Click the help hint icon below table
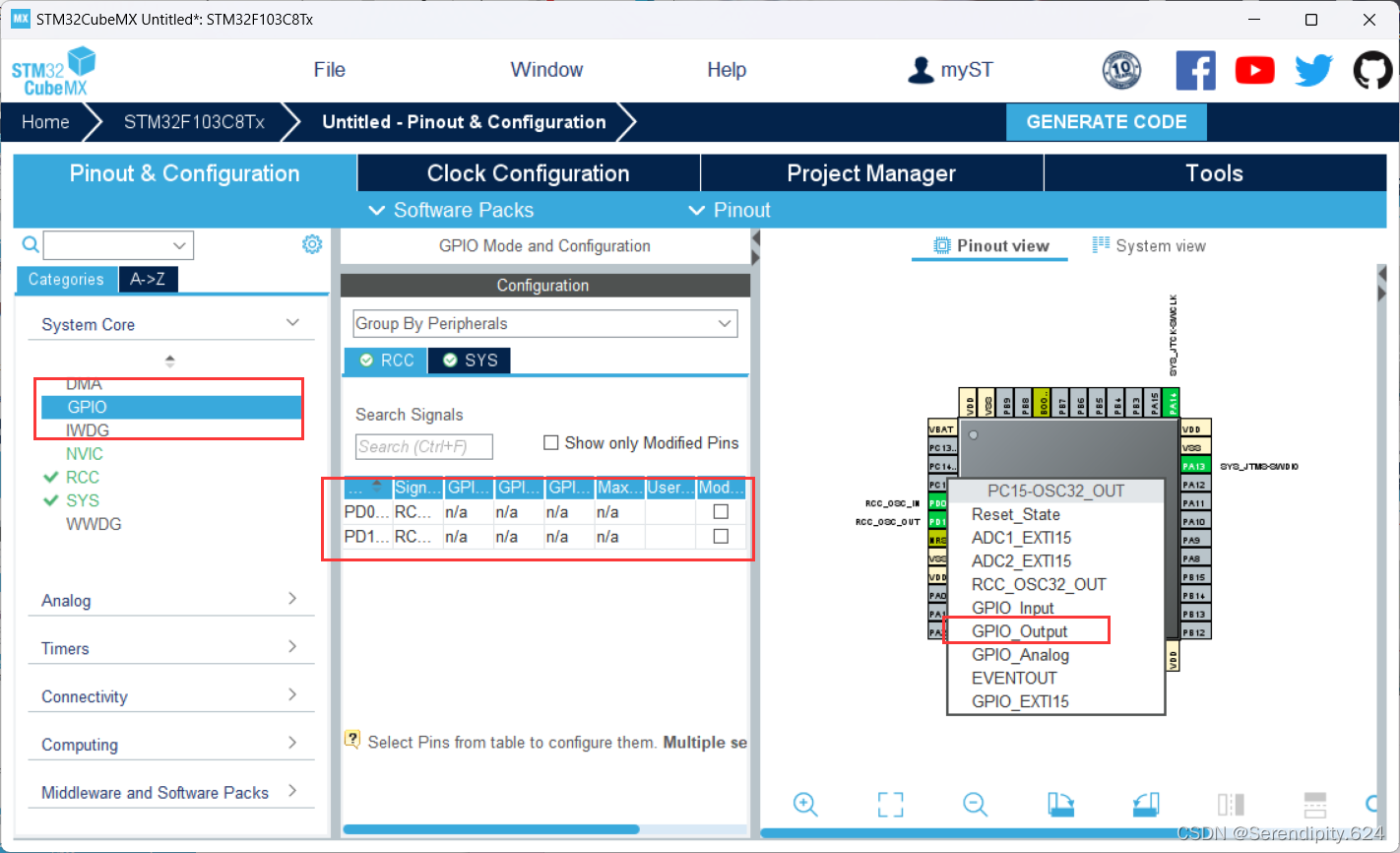 [352, 740]
